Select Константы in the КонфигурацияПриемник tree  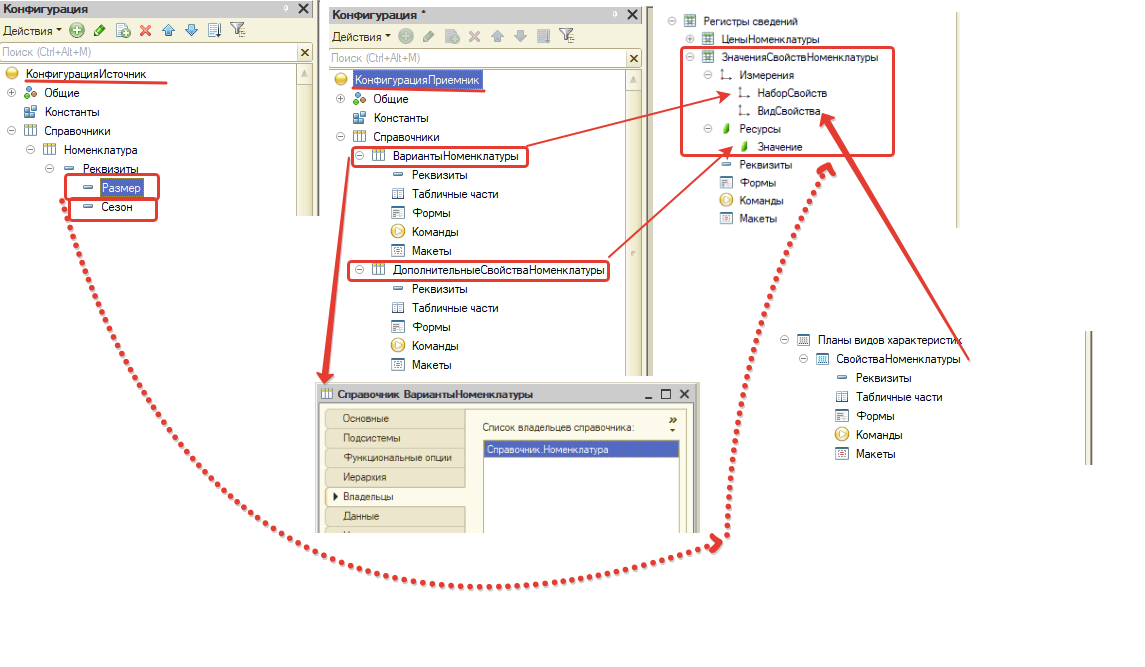[401, 118]
